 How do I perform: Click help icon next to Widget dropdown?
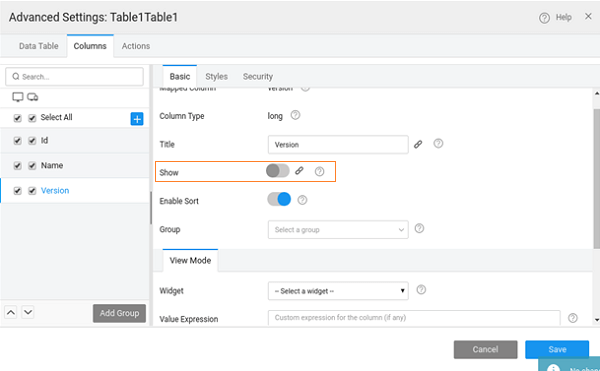coord(421,290)
